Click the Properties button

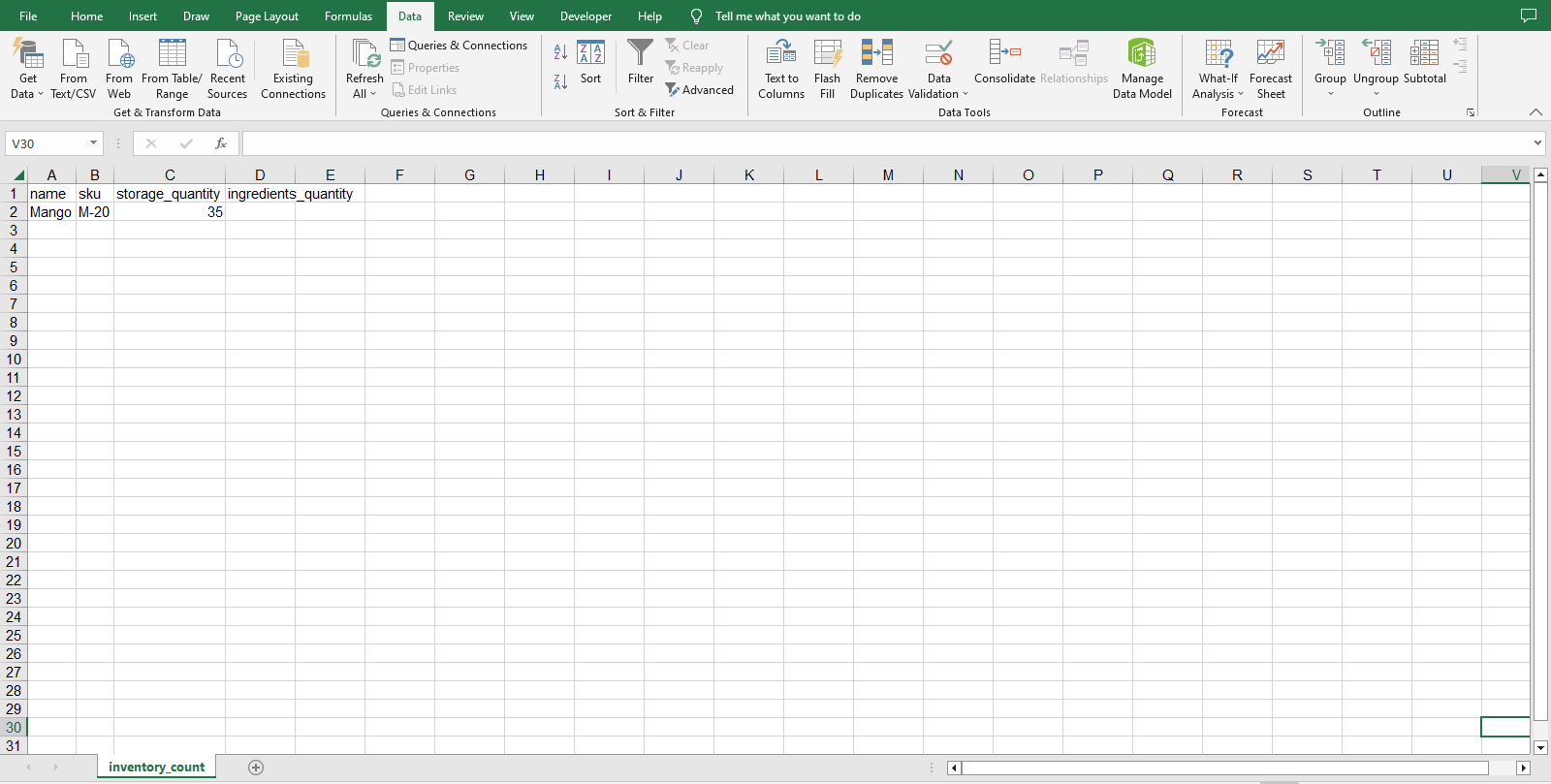click(426, 68)
